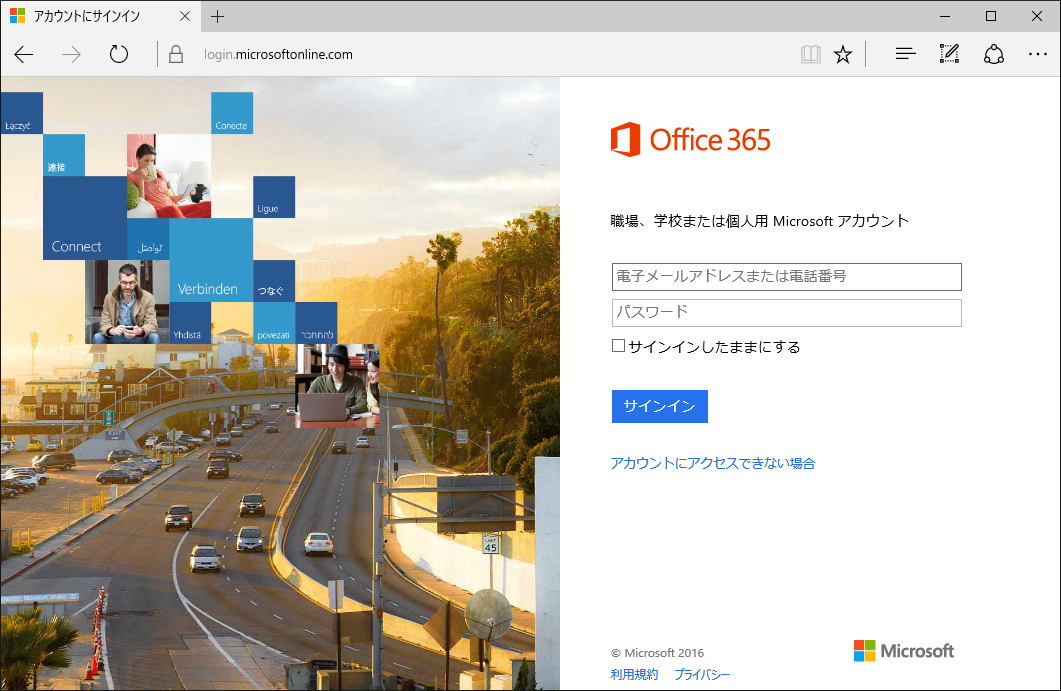Viewport: 1061px width, 691px height.
Task: Close the browser window
Action: (1037, 16)
